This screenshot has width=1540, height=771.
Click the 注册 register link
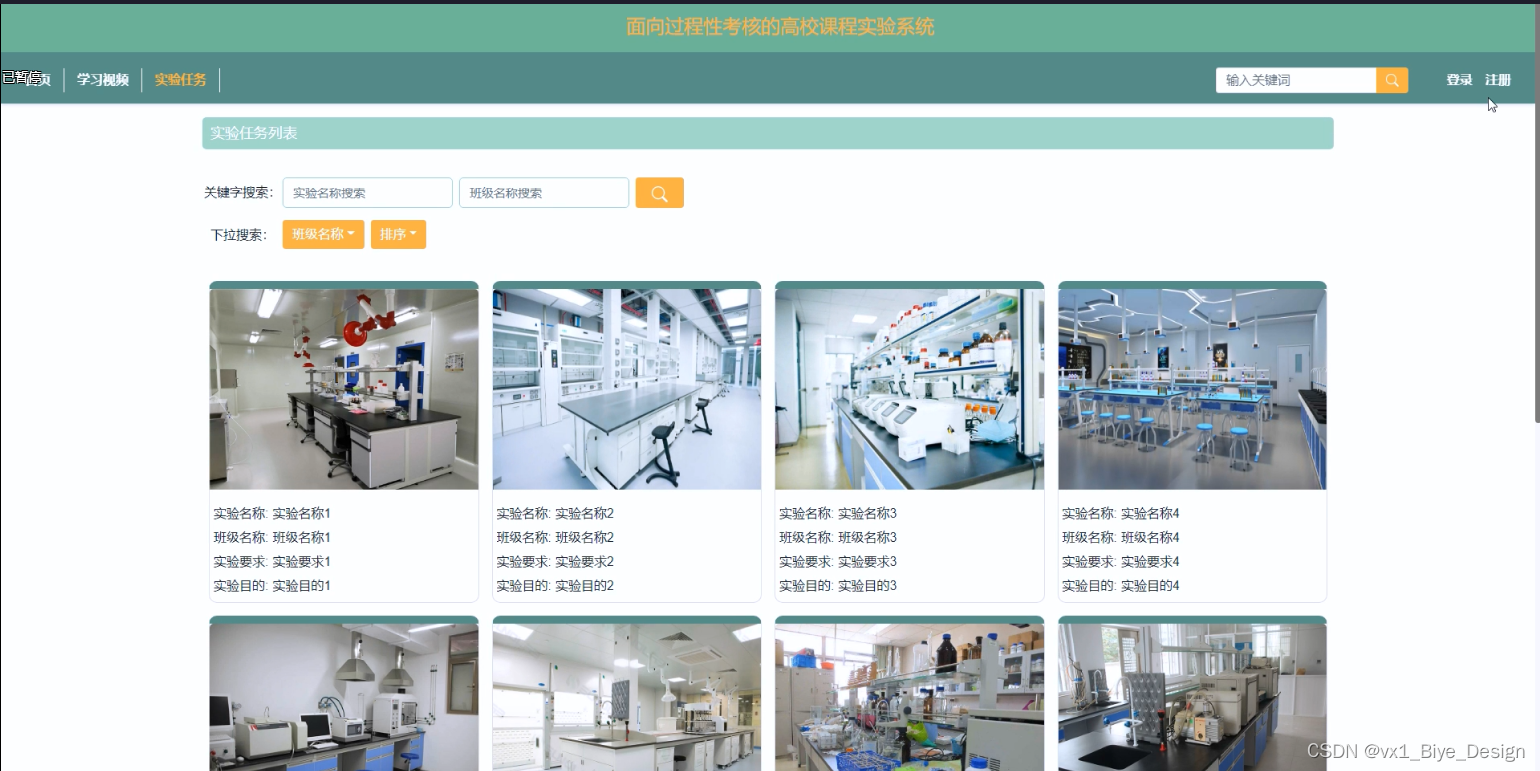(x=1498, y=80)
